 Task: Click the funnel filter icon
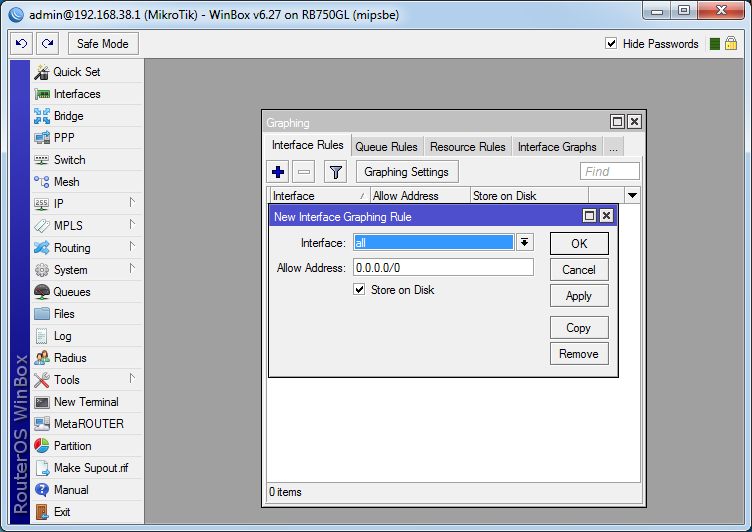click(335, 172)
